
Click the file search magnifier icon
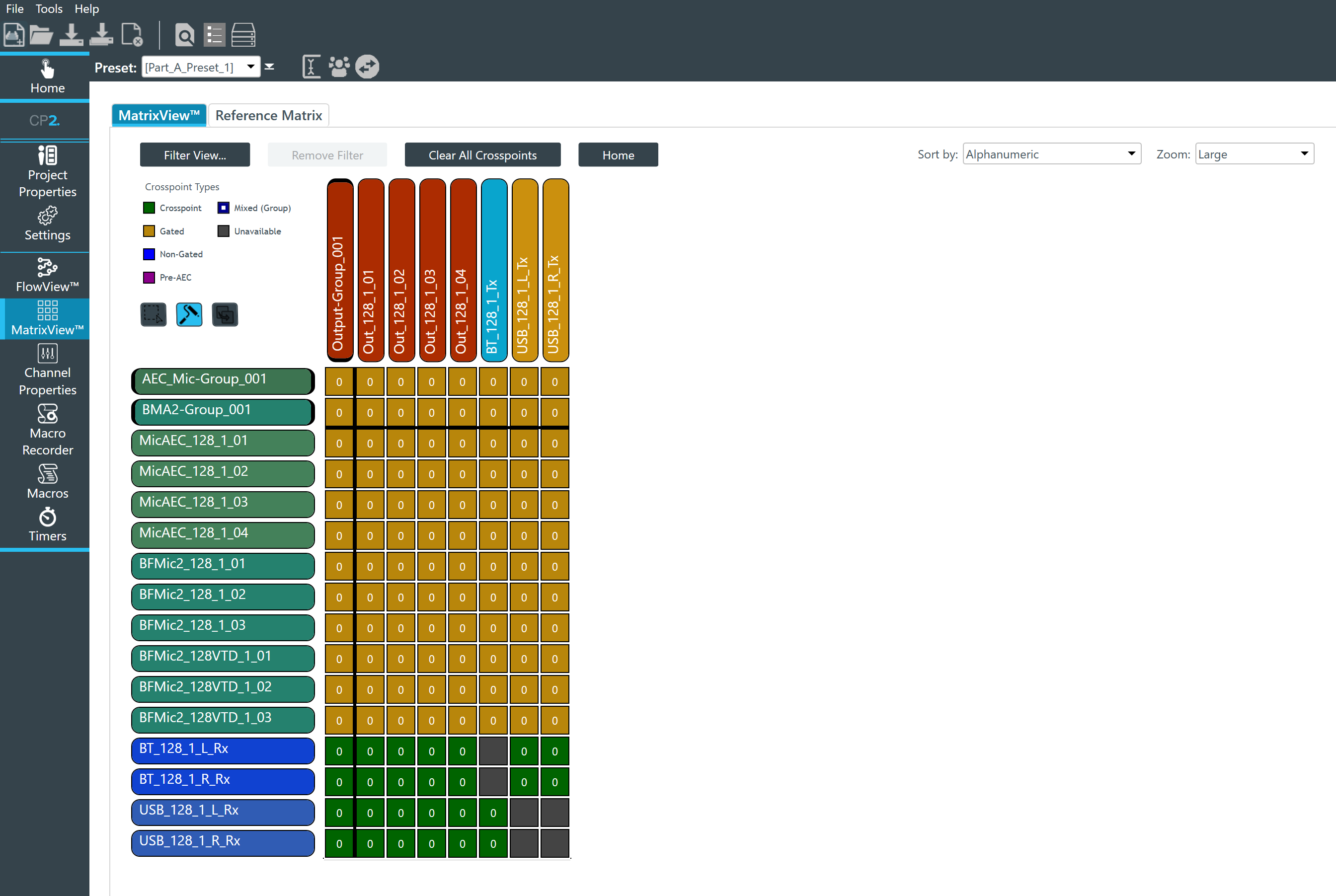point(185,35)
